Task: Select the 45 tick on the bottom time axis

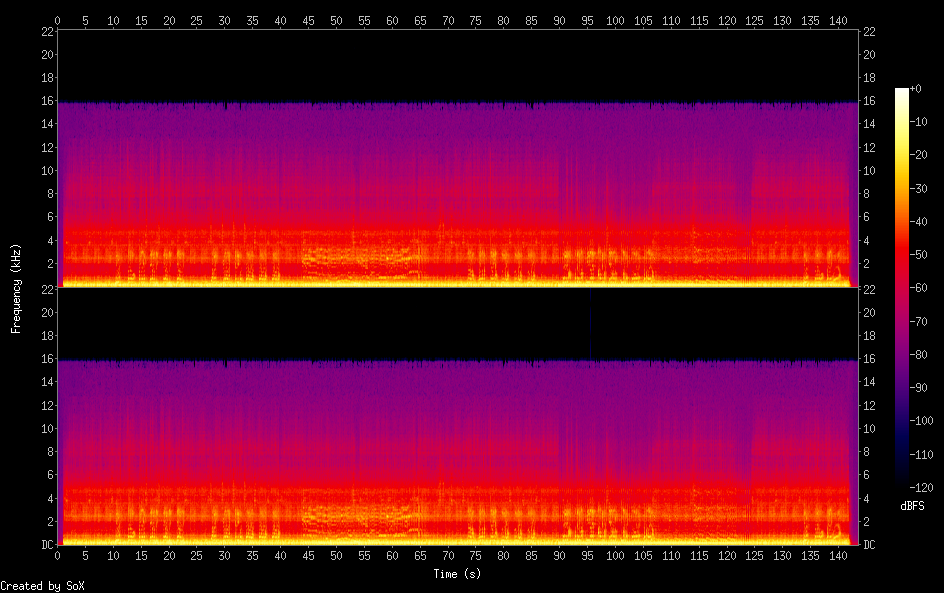Action: [308, 555]
